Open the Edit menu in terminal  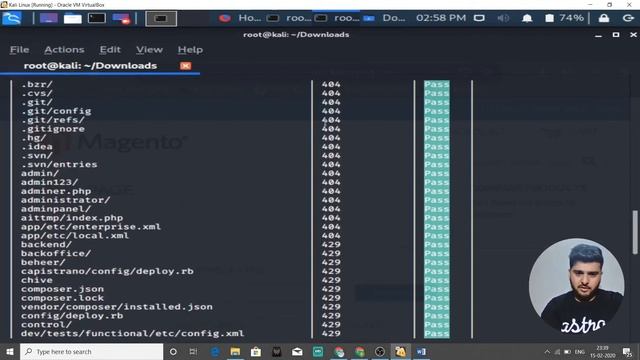[x=110, y=50]
